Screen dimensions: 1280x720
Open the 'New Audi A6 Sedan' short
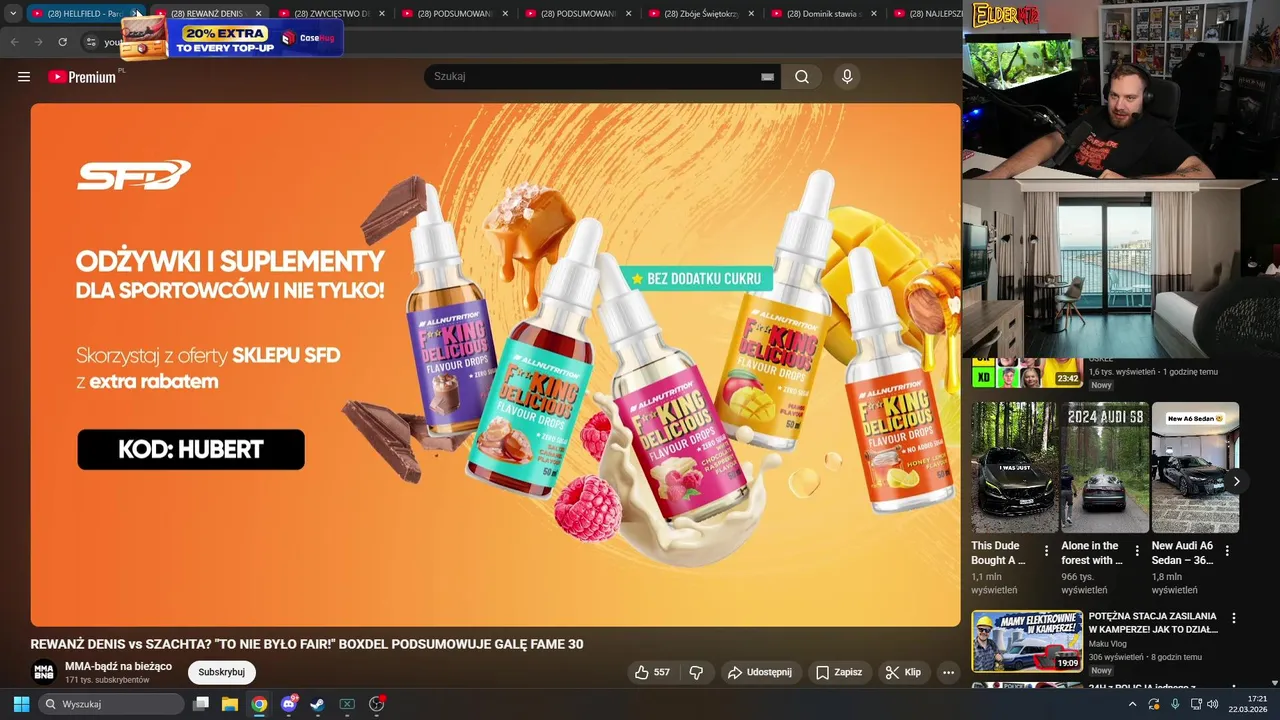click(1195, 467)
